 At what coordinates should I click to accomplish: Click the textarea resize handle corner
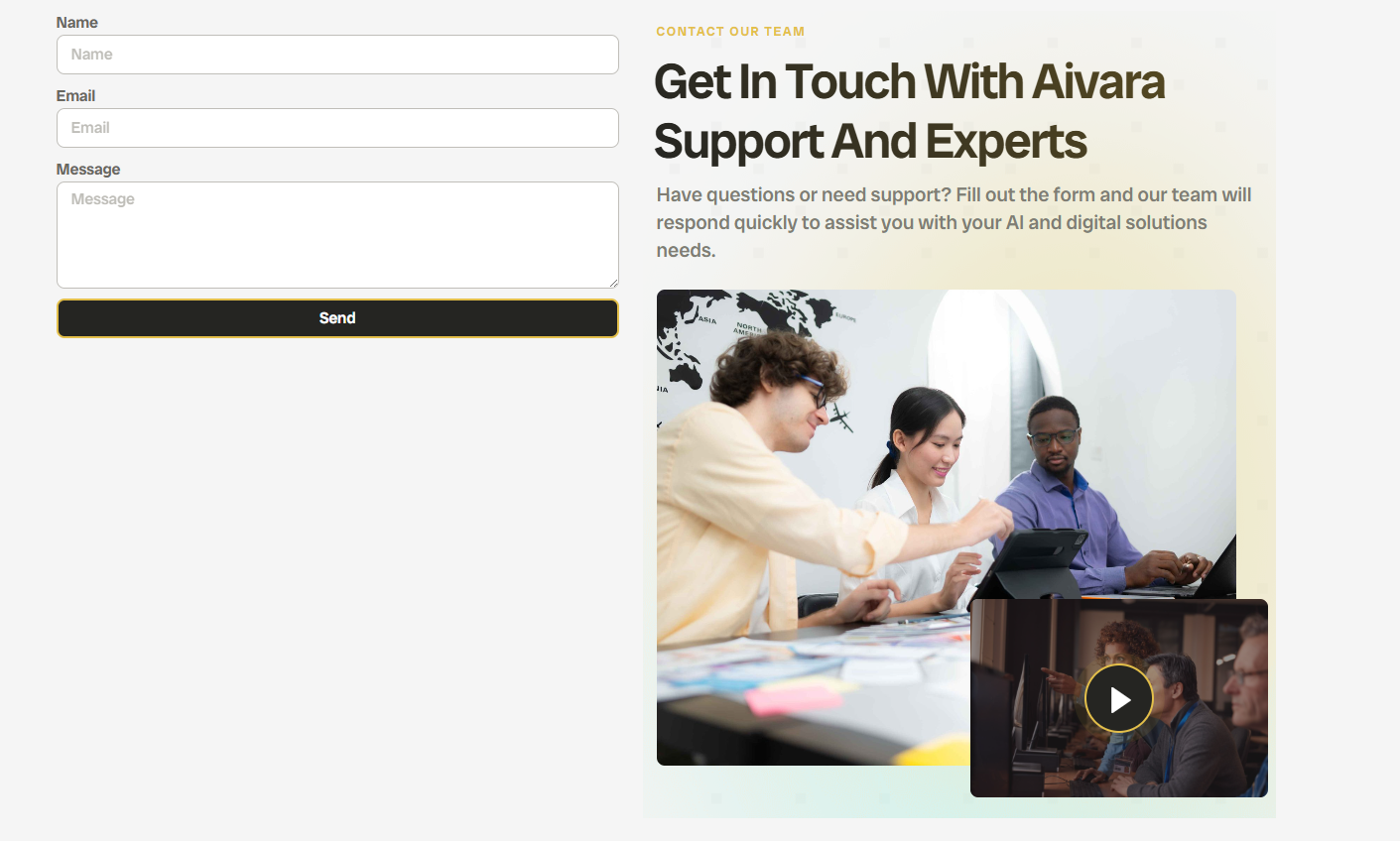pos(613,283)
